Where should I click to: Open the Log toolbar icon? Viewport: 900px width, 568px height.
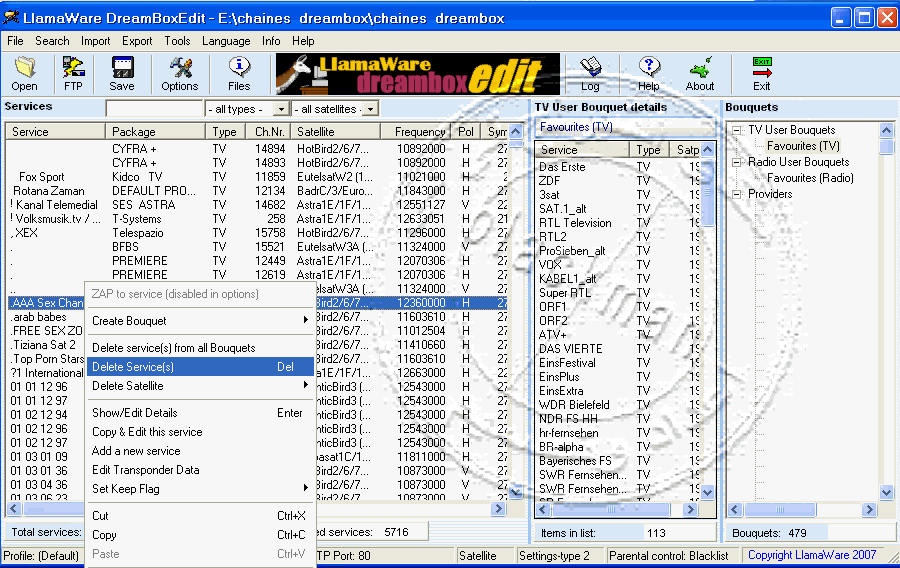[x=590, y=73]
